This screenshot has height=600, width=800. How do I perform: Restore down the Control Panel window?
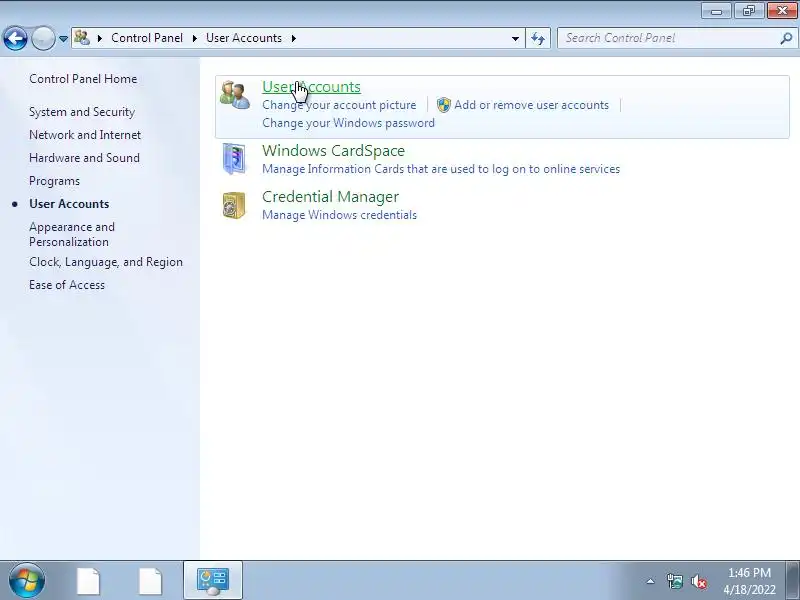coord(749,11)
